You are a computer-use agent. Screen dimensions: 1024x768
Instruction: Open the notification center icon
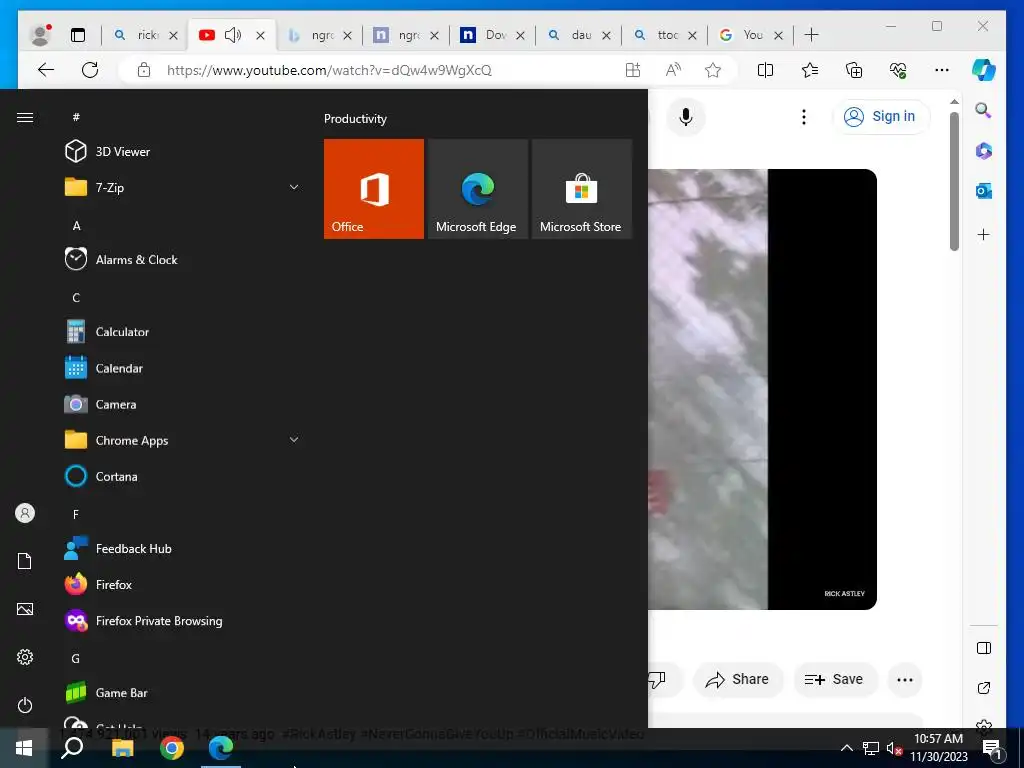point(992,749)
